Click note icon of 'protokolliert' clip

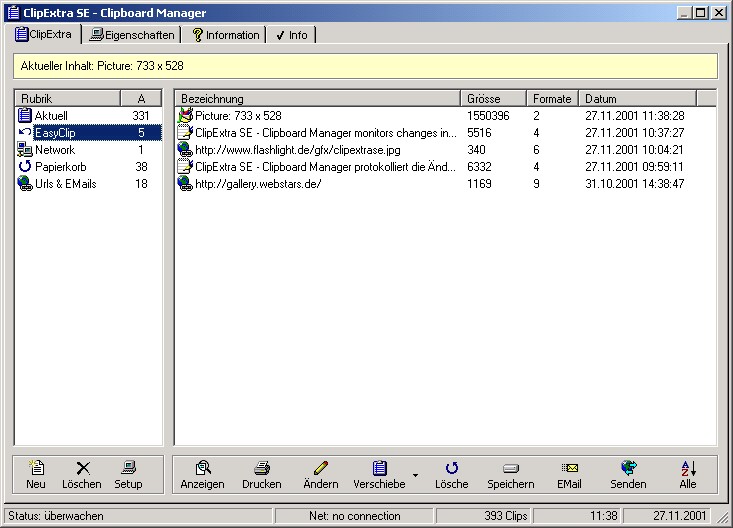[185, 166]
